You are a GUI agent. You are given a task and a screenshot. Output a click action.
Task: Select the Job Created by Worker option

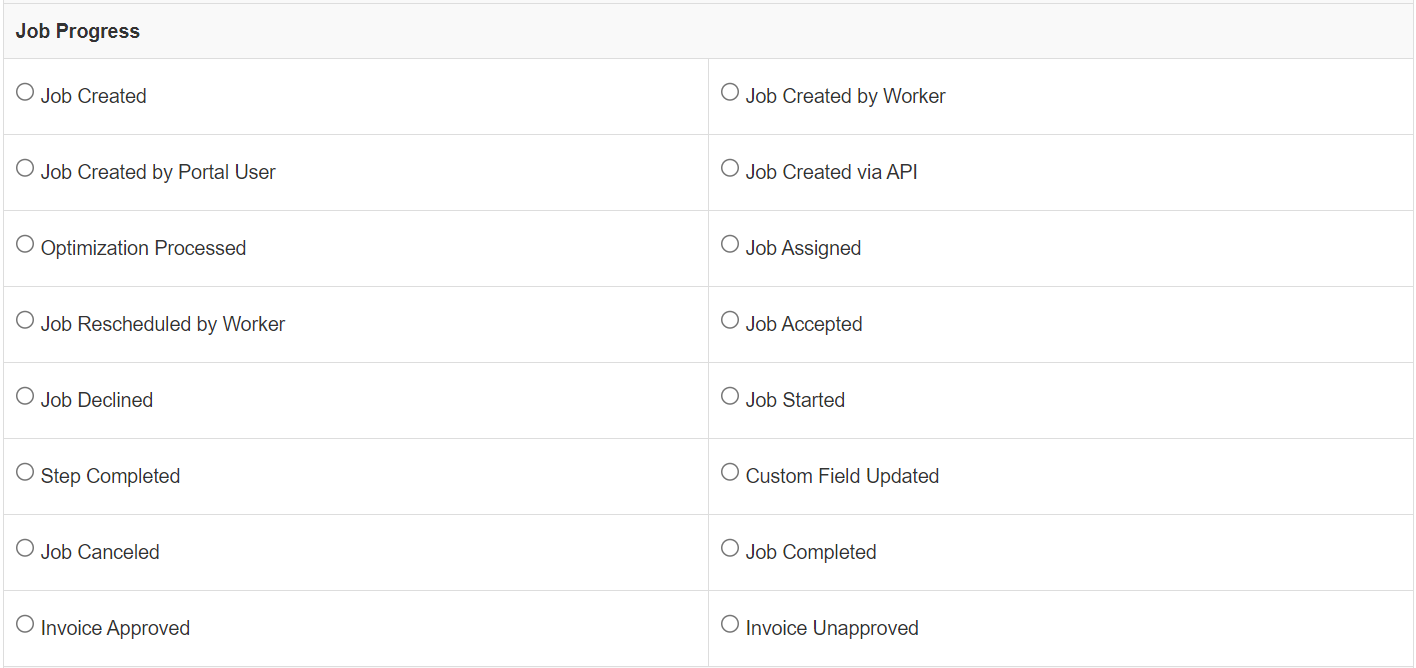(729, 91)
